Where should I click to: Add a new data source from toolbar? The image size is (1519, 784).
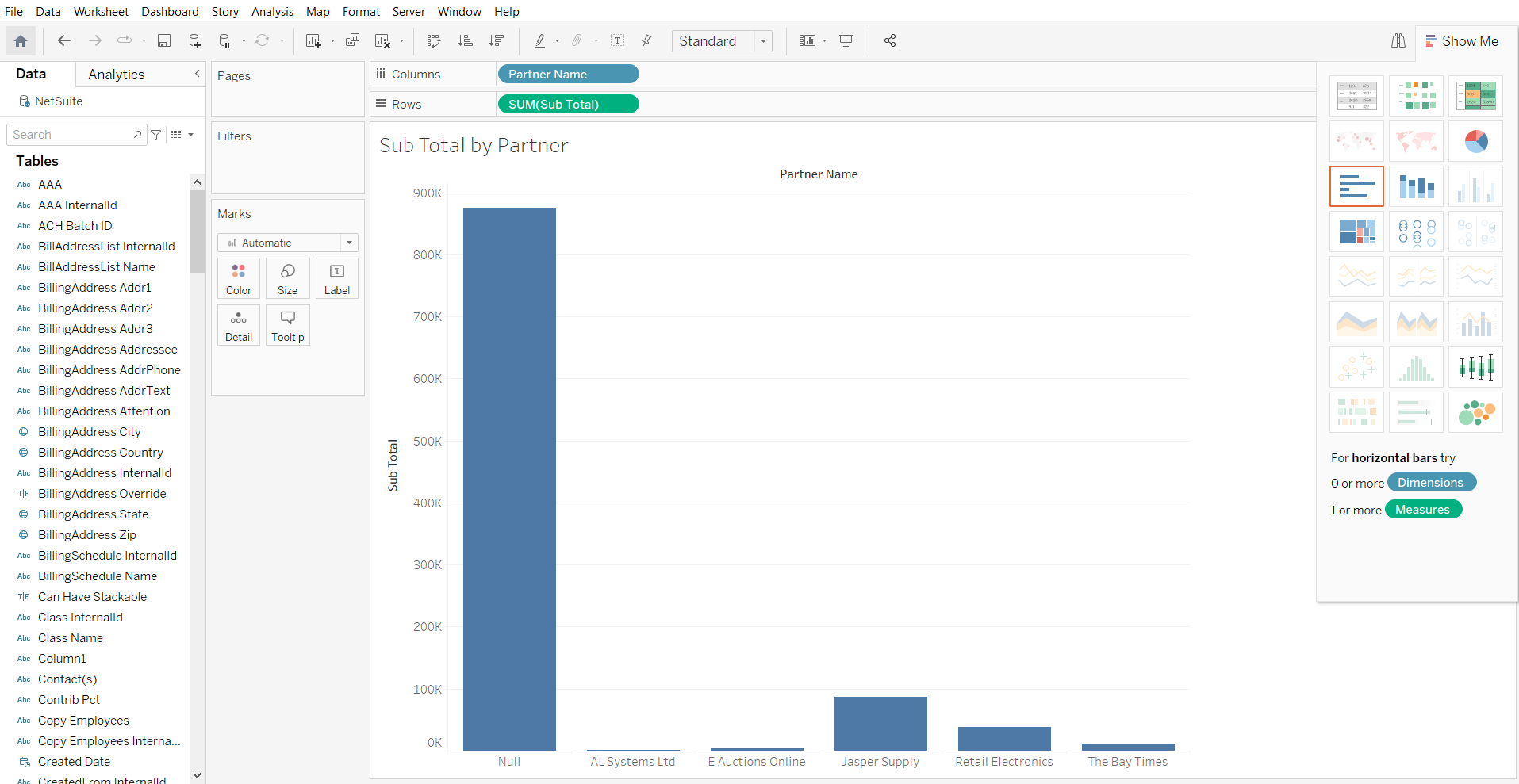[x=194, y=41]
